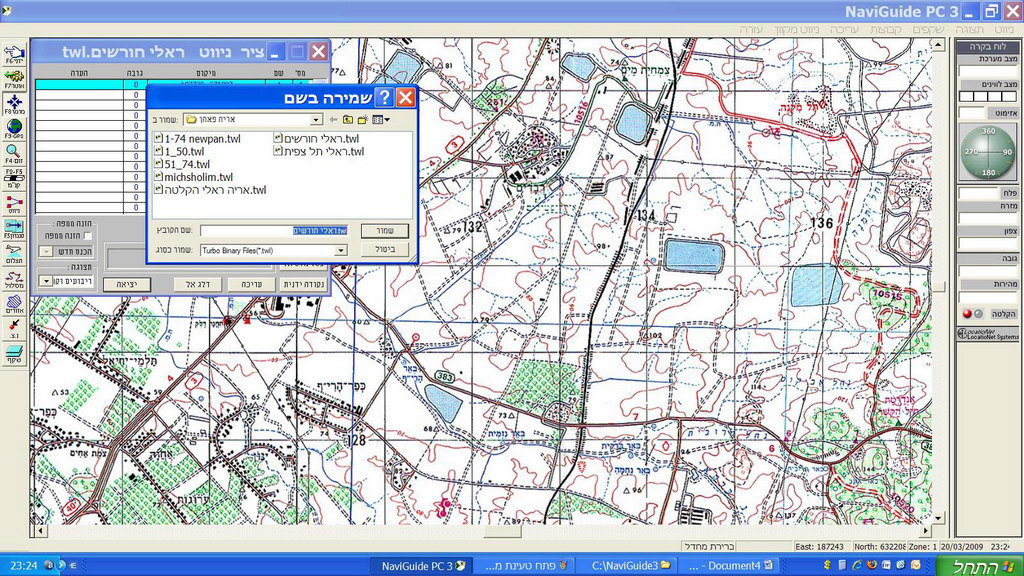Click map vertical scrollbar up arrow
1024x576 pixels.
pos(938,45)
